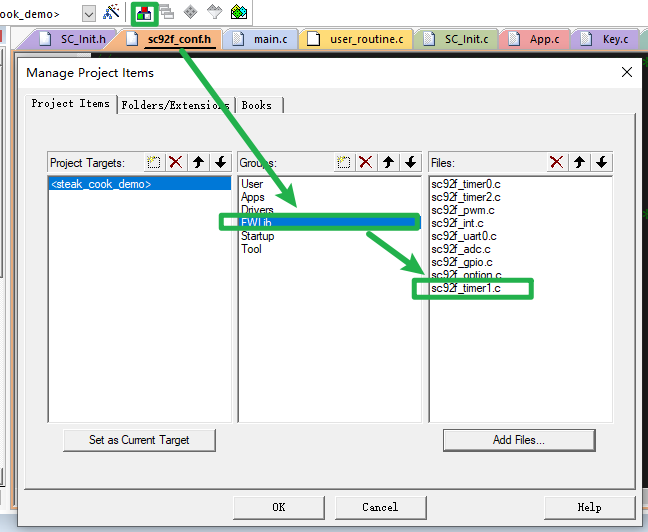The height and width of the screenshot is (532, 648).
Task: Click the Manage Run-Time Environment diamond icon
Action: click(x=190, y=12)
